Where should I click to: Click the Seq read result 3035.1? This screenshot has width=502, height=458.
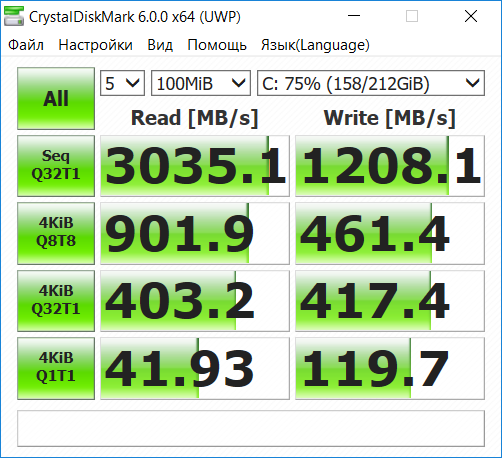coord(195,166)
